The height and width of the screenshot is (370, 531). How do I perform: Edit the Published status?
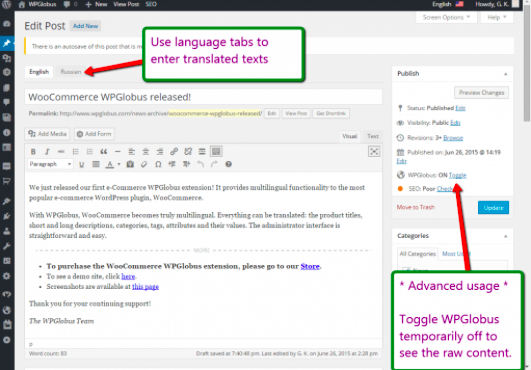(460, 108)
